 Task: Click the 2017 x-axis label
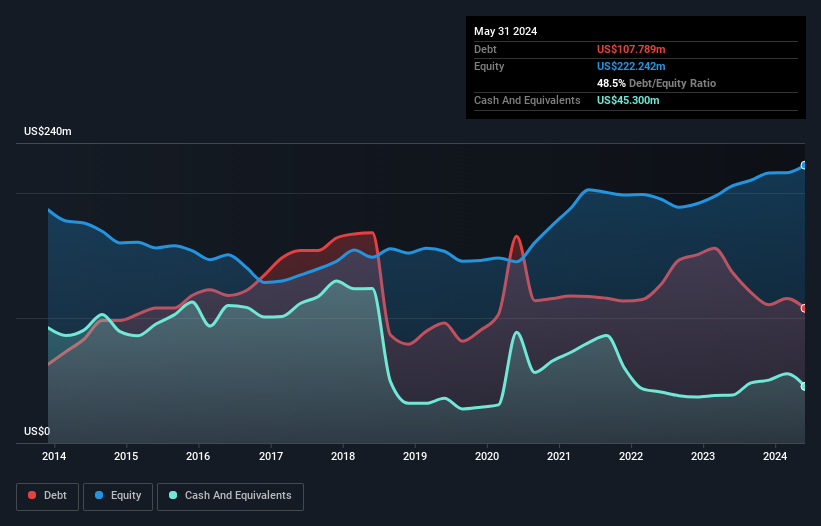(271, 456)
